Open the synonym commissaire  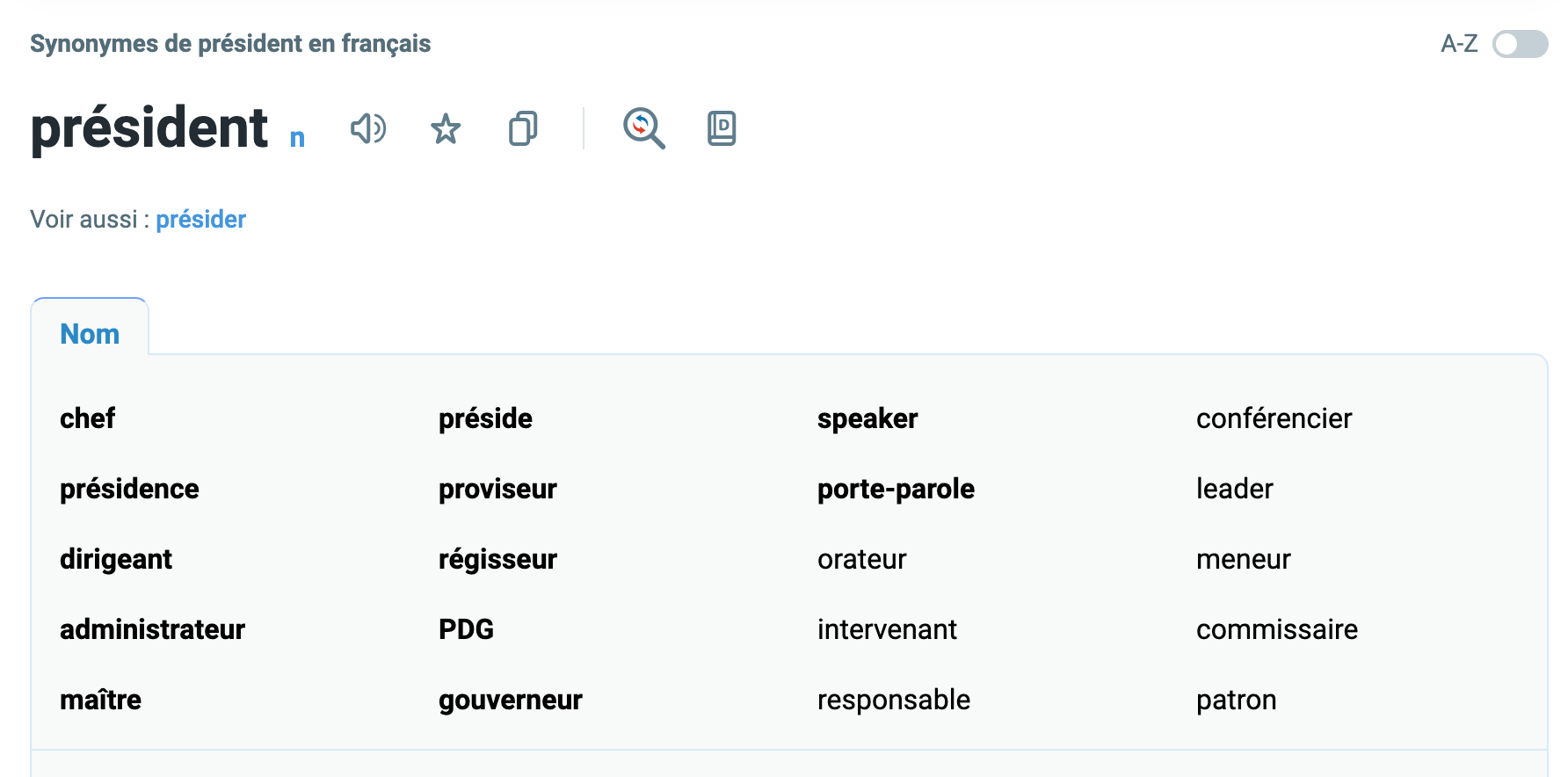[1276, 629]
